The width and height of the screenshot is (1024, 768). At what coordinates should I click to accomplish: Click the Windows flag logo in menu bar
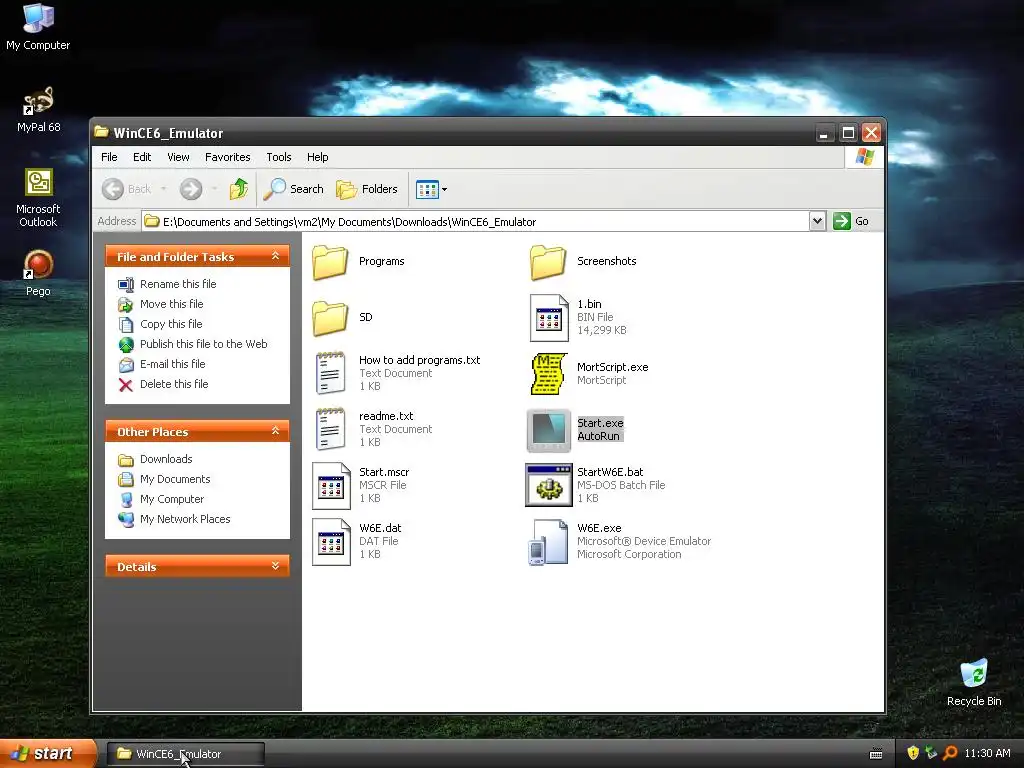coord(865,157)
